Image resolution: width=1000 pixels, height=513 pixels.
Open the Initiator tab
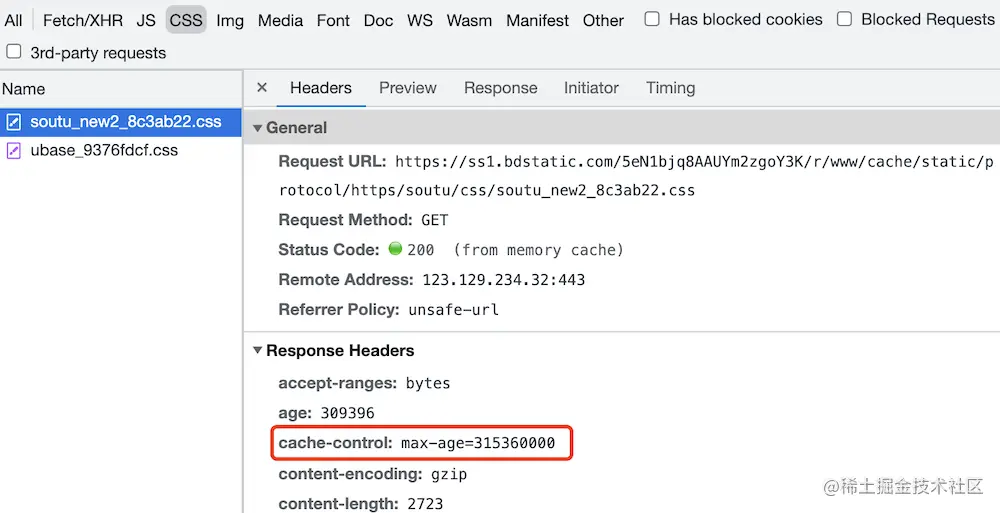pos(591,88)
